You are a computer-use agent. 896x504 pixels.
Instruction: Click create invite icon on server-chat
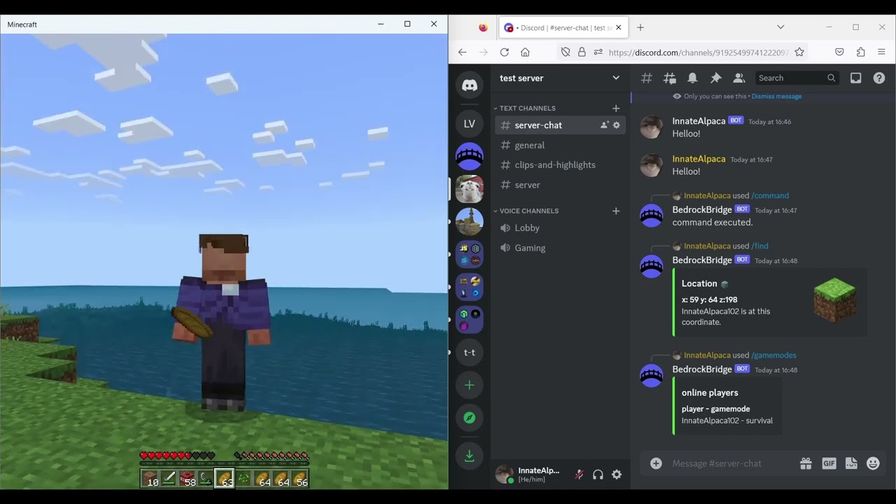pyautogui.click(x=604, y=125)
